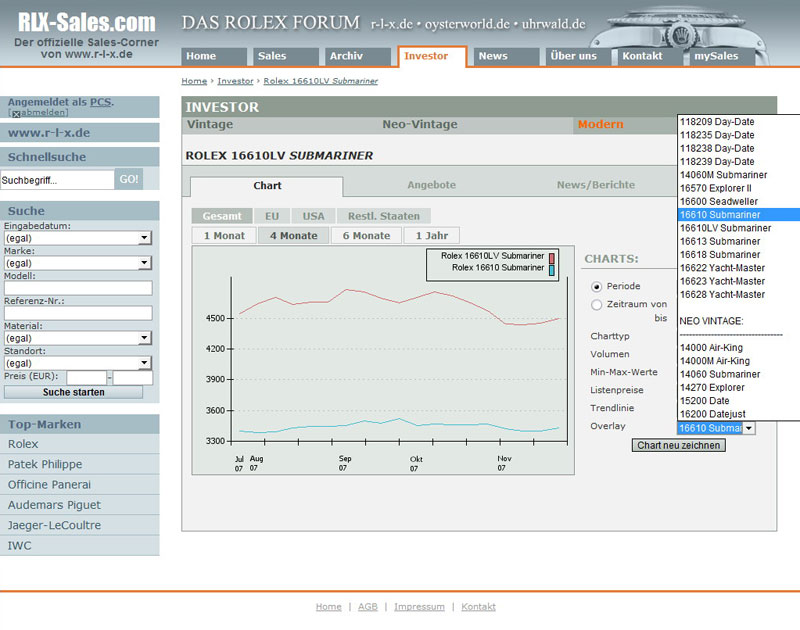
Task: Show the Gesamt chart region
Action: [222, 216]
